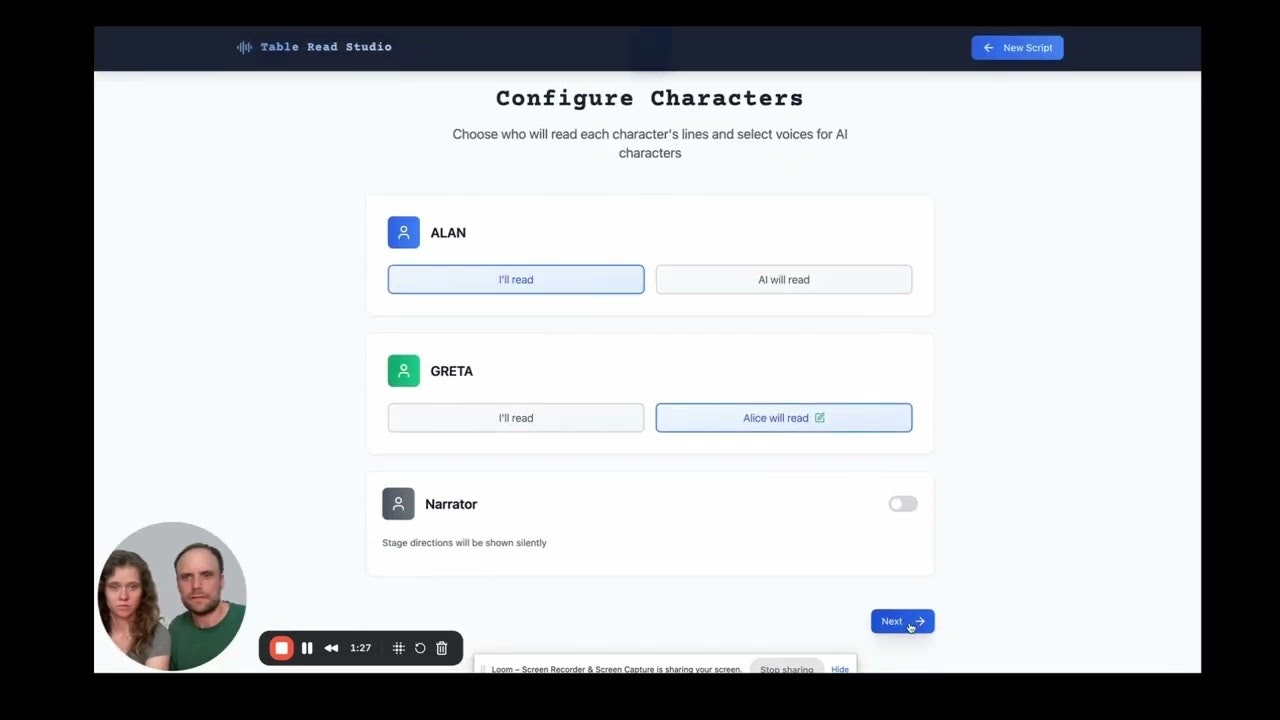Delete the recording with the trash icon
This screenshot has width=1280, height=720.
(442, 648)
